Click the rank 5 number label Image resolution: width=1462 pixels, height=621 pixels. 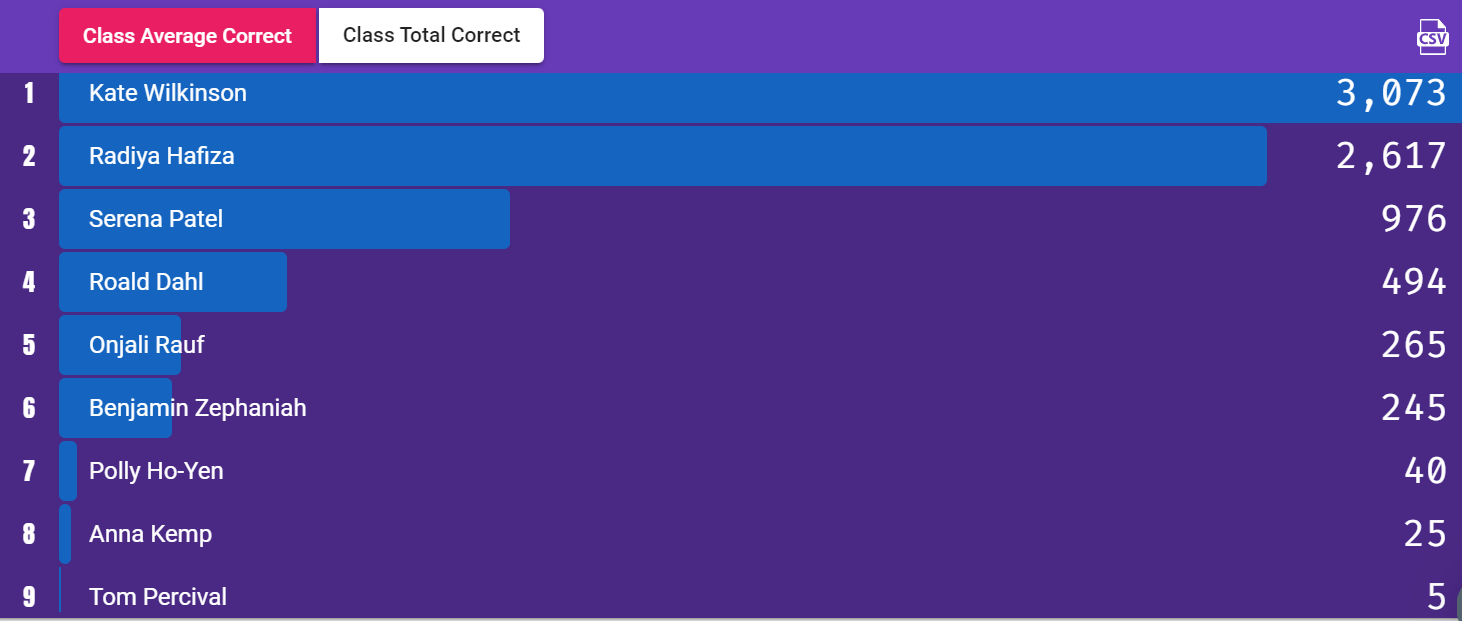(x=29, y=345)
